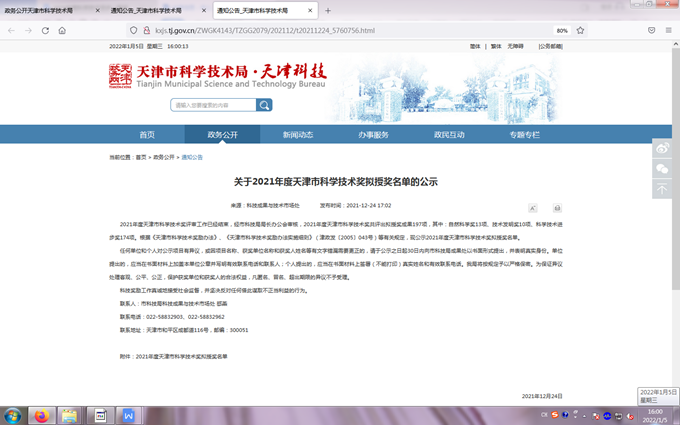680x425 pixels.
Task: Reload the current page
Action: (x=45, y=30)
